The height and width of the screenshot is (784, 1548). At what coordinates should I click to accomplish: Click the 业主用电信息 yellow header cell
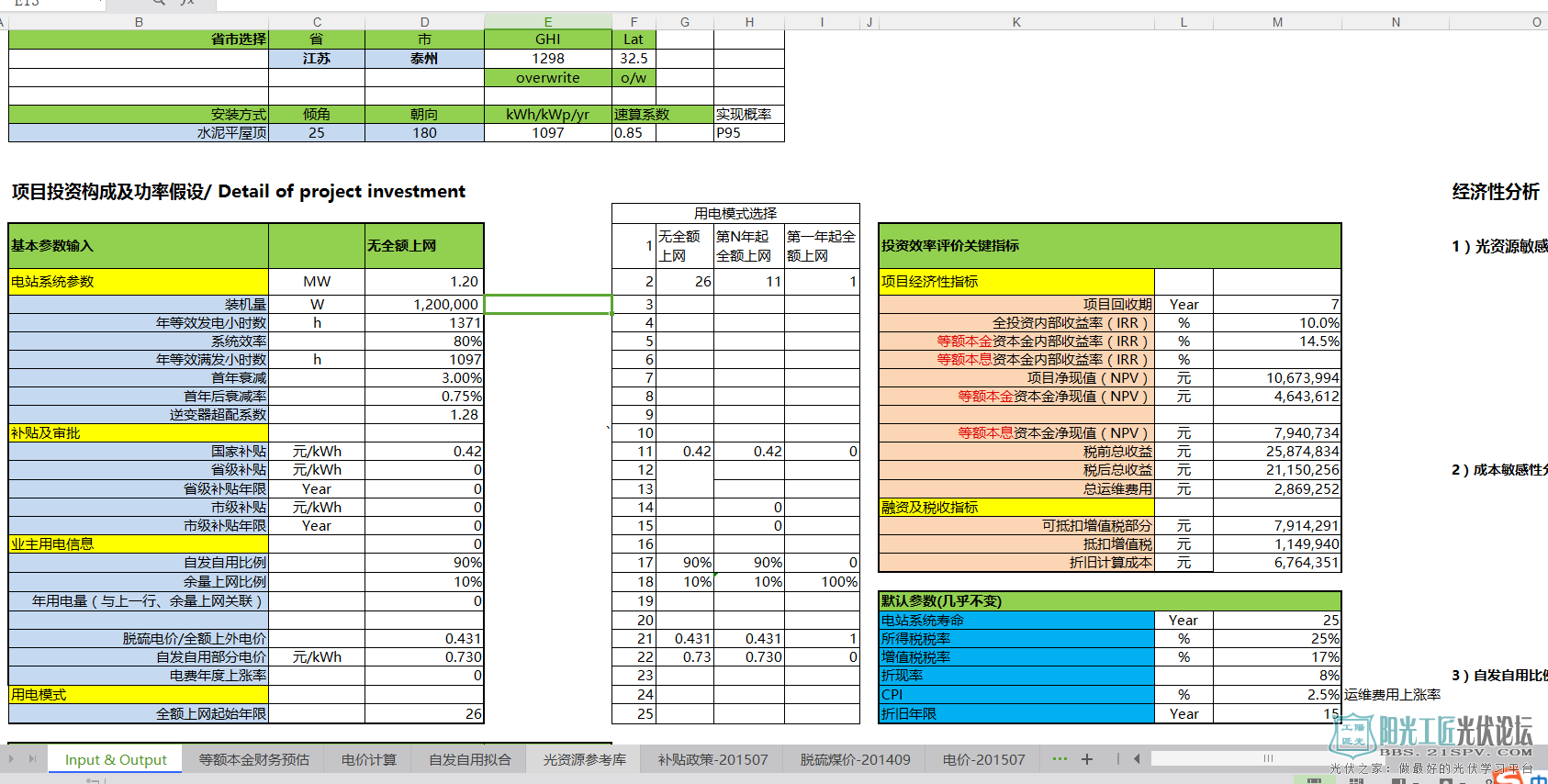139,544
